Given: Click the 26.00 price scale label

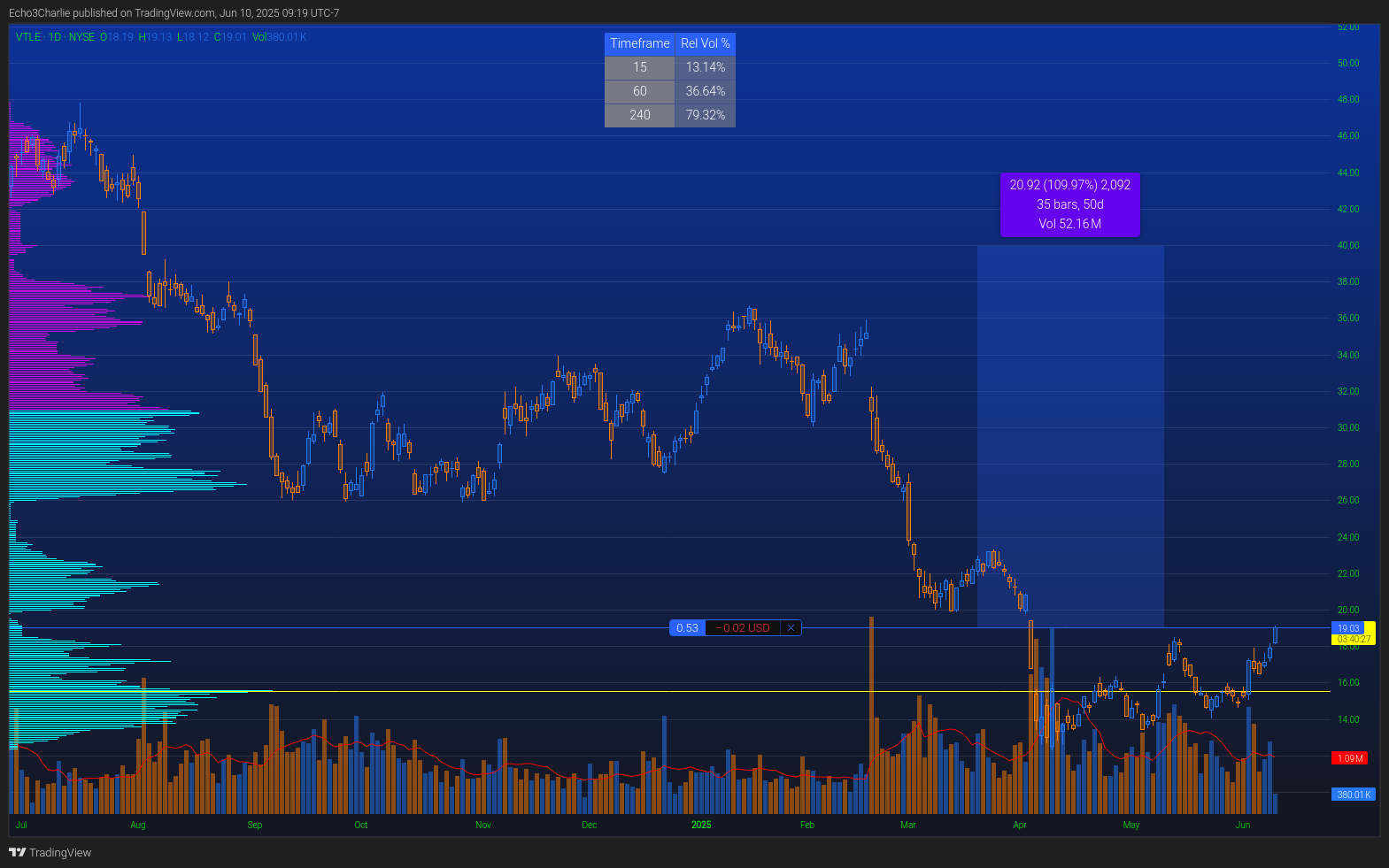Looking at the screenshot, I should click(1348, 500).
